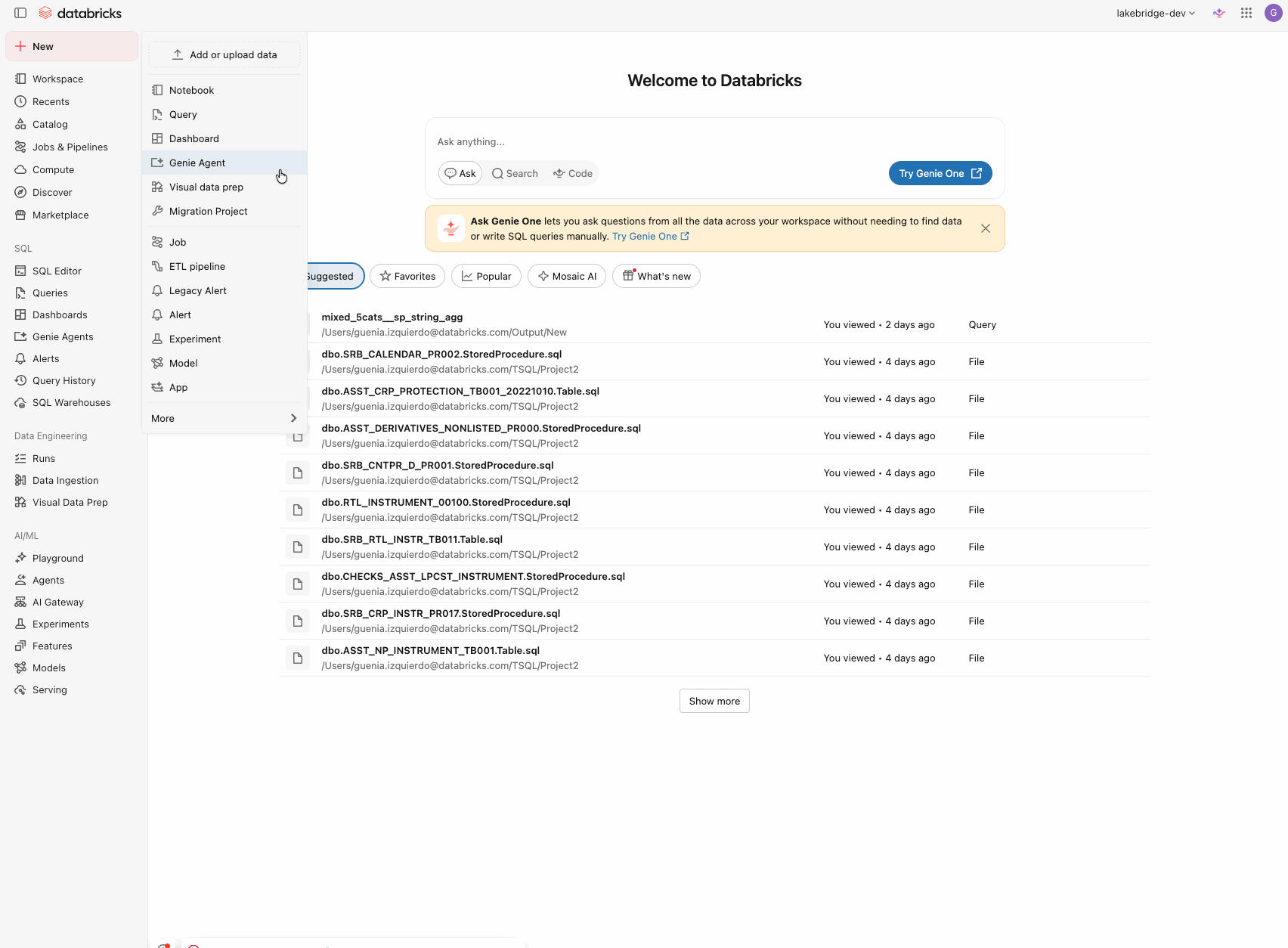The height and width of the screenshot is (948, 1288).
Task: Open mixed_5cats__sp_string_agg query
Action: (392, 317)
